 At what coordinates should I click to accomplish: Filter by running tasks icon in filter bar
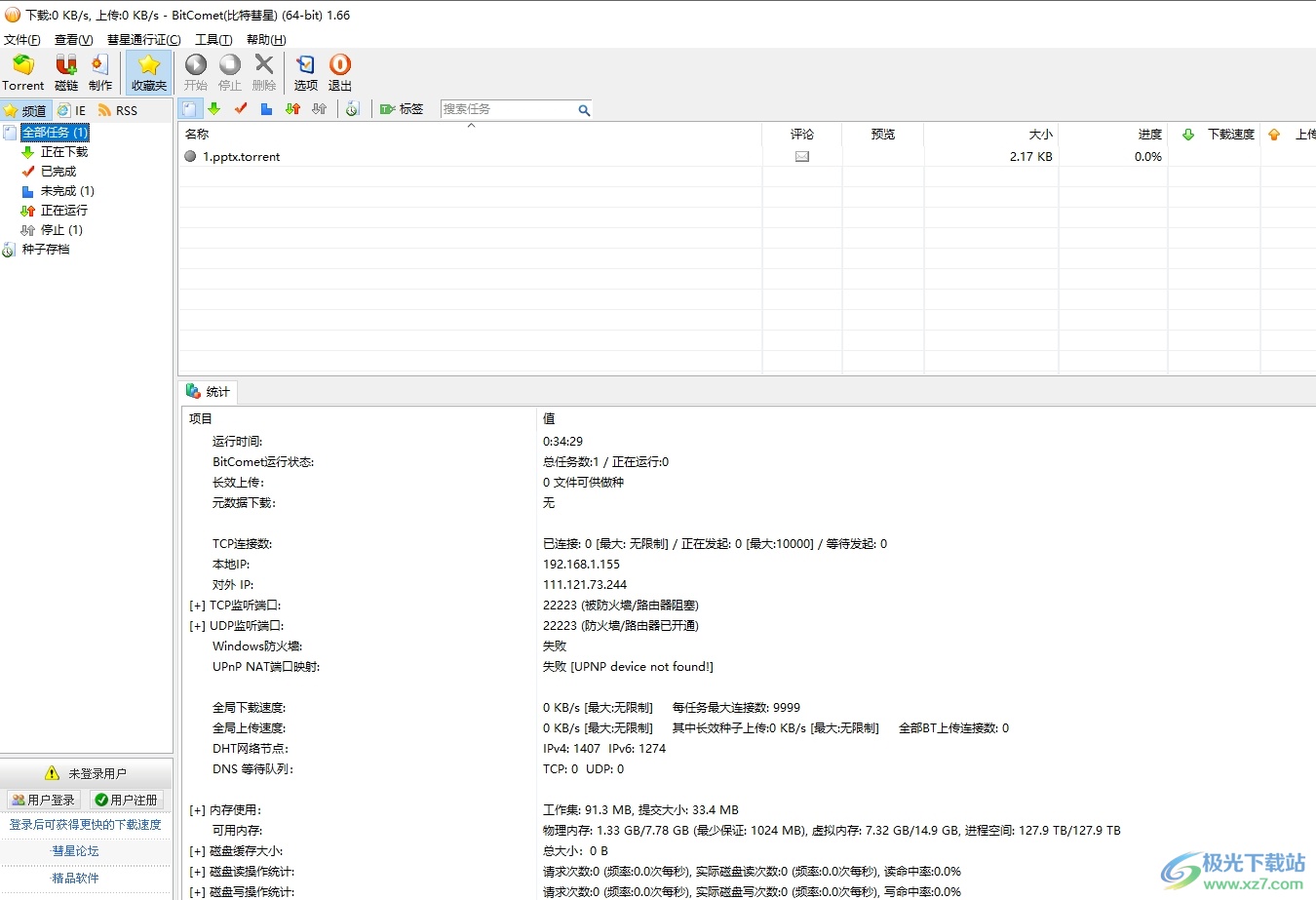point(292,109)
